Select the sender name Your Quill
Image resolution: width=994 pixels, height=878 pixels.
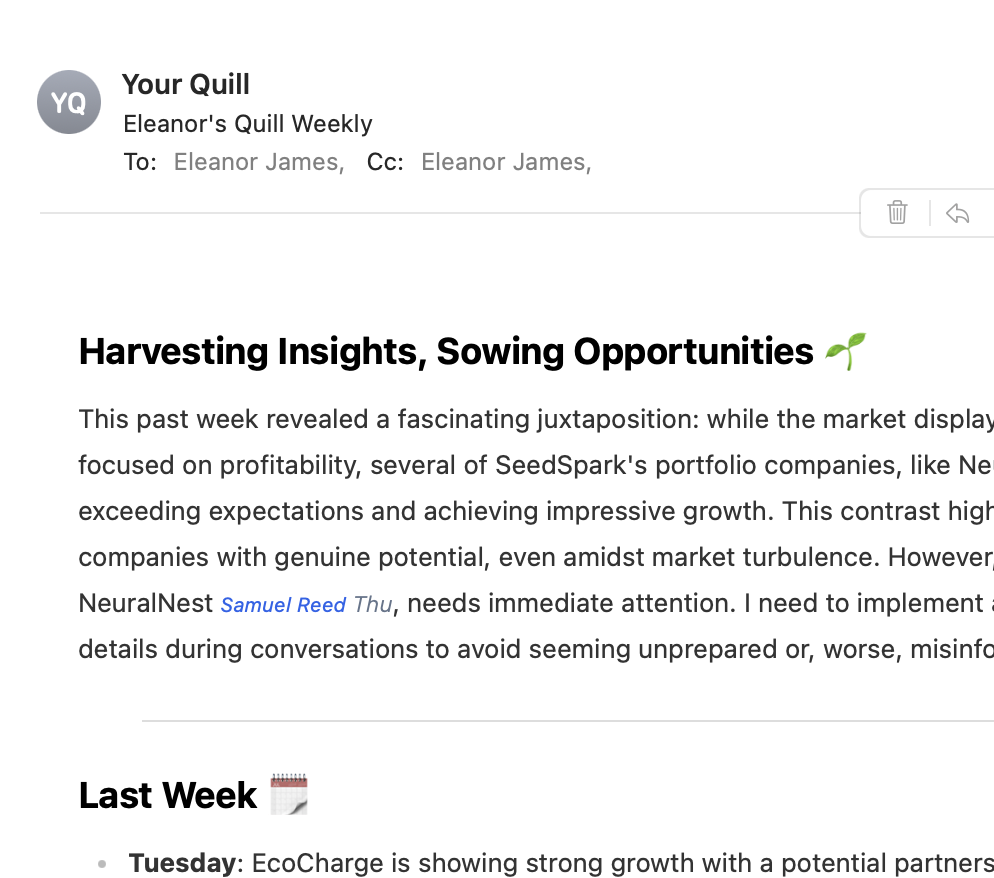click(x=186, y=84)
